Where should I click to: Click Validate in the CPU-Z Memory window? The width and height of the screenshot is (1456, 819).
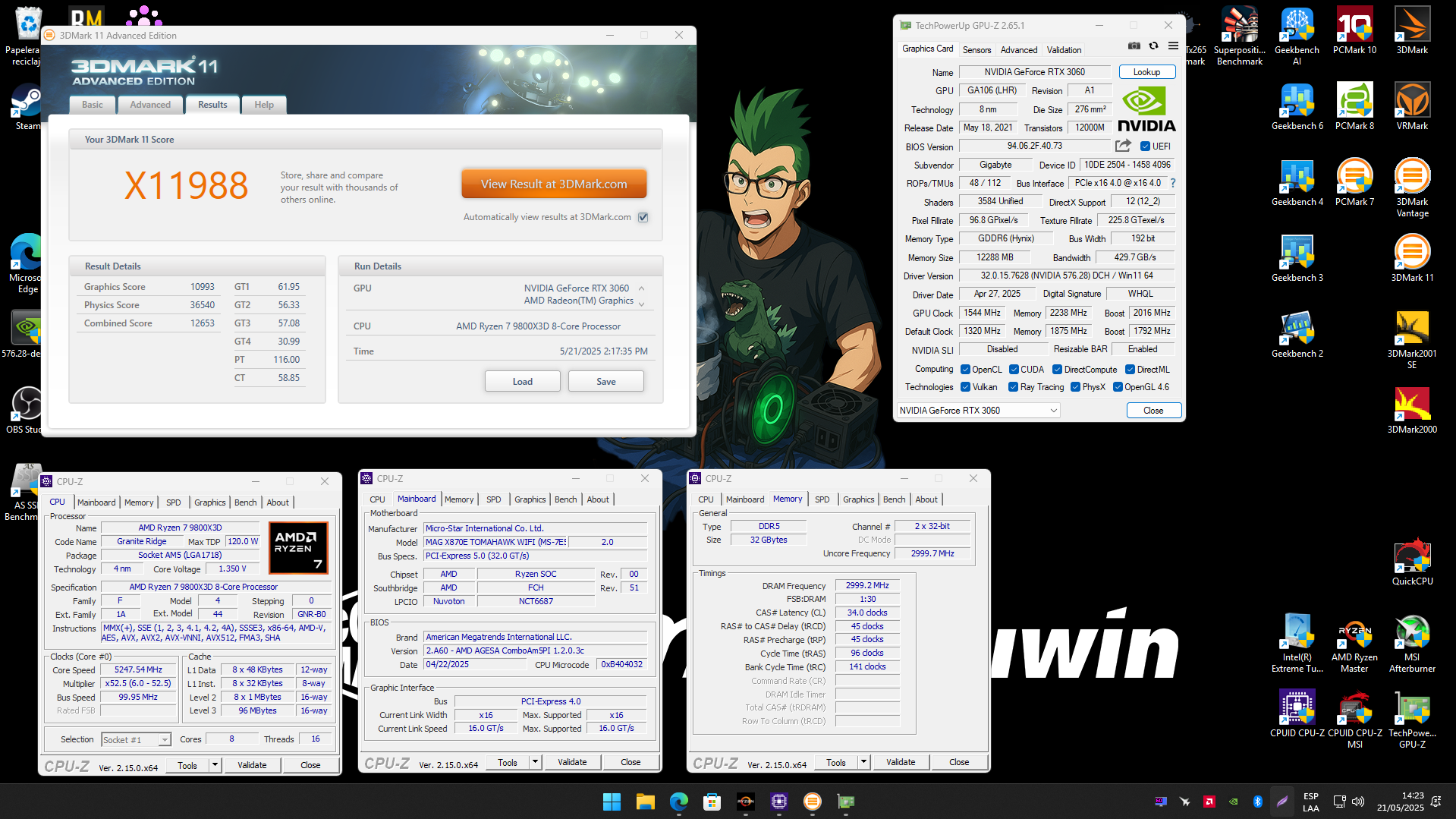901,762
